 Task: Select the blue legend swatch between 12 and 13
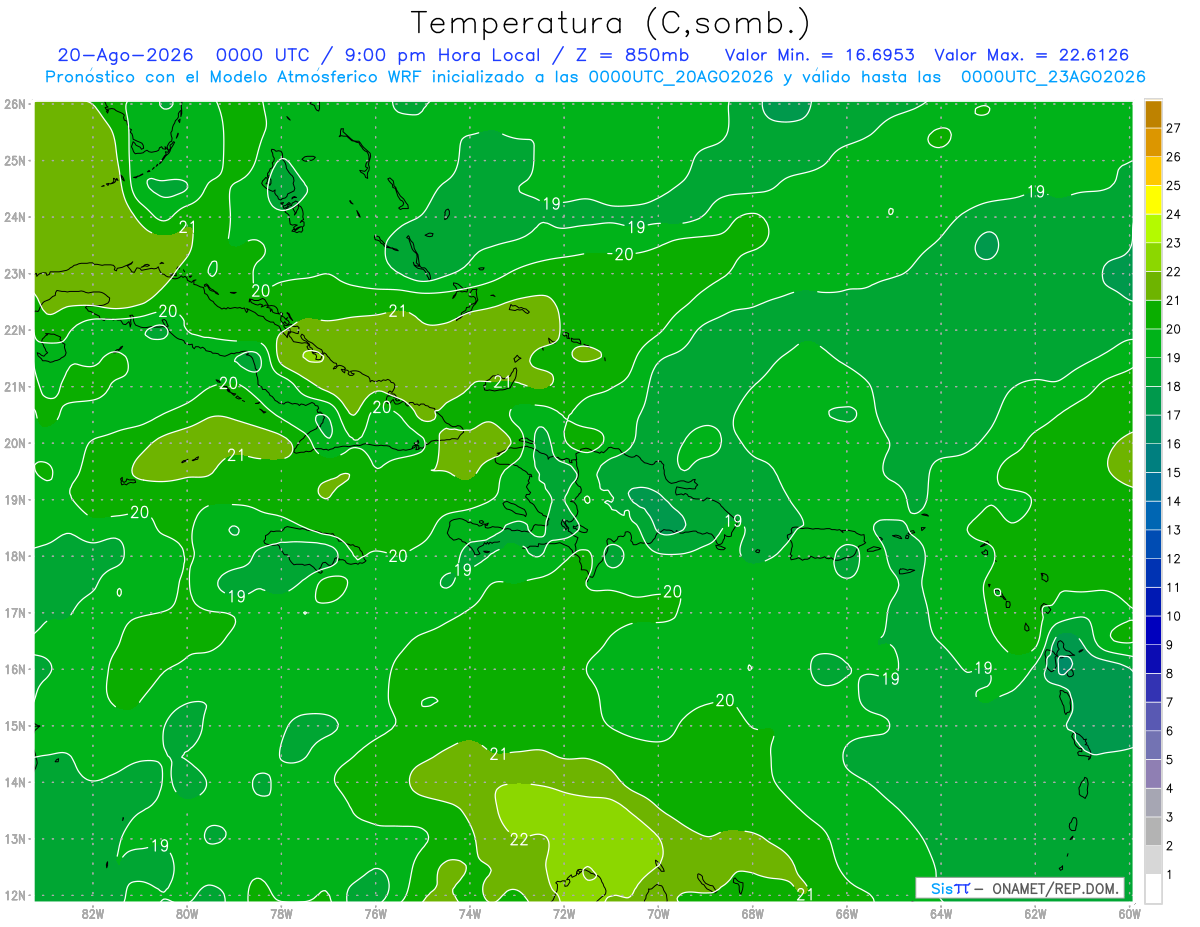coord(1154,544)
